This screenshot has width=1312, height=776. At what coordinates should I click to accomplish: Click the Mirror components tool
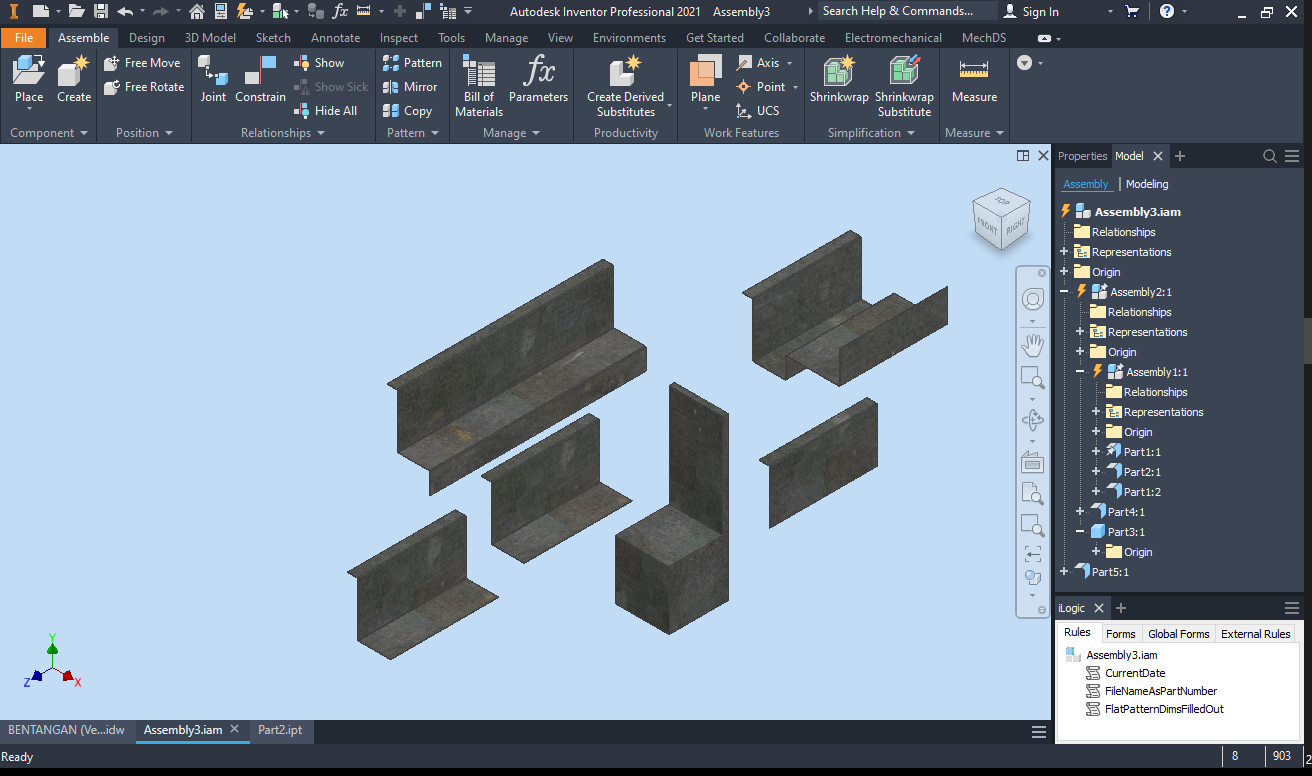[410, 87]
